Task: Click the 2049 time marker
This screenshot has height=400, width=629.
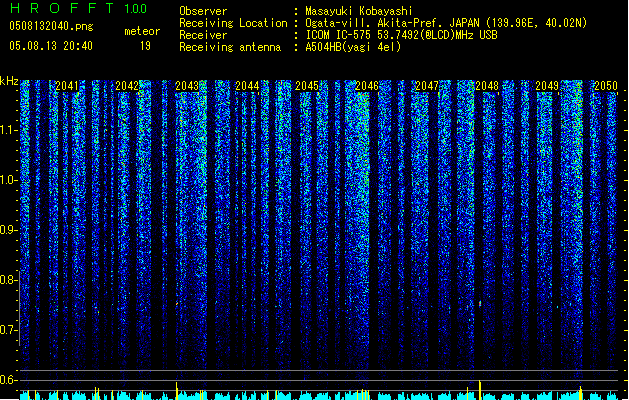Action: [x=547, y=86]
